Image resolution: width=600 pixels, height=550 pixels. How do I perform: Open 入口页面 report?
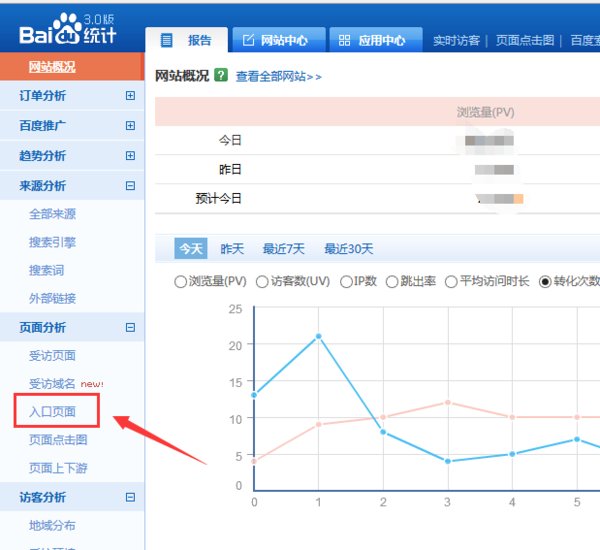pos(52,412)
